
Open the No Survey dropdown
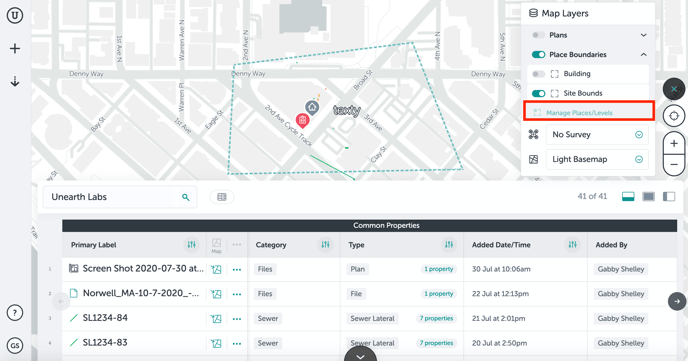click(x=597, y=135)
